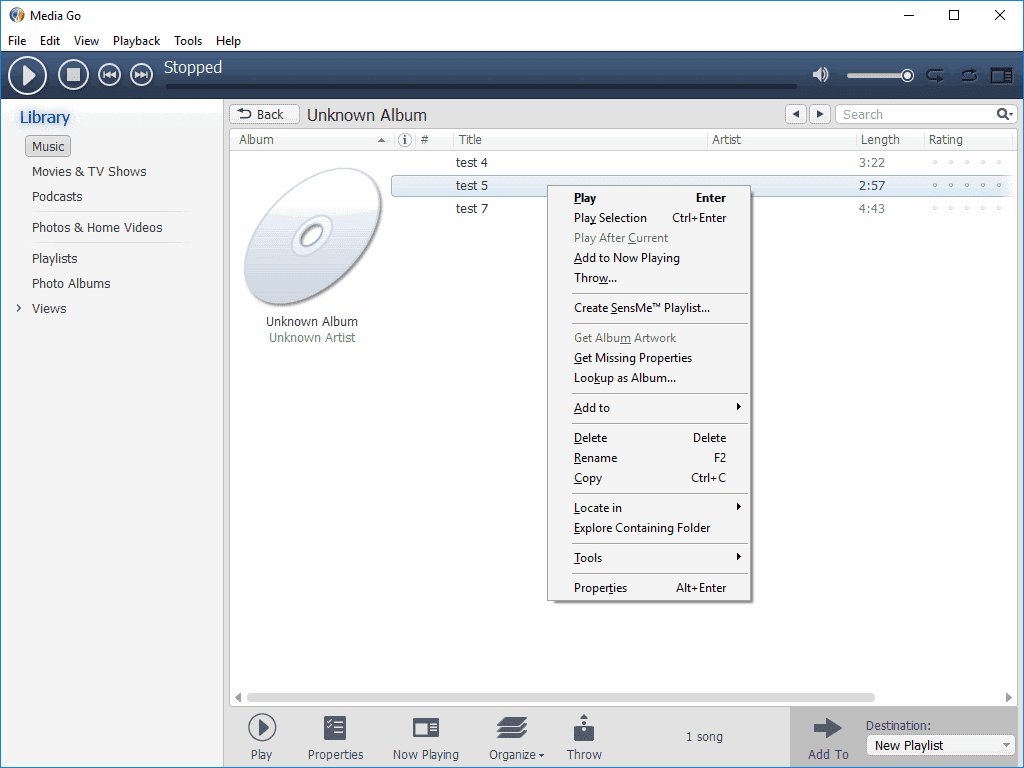Choose Lookup as Album...

(x=650, y=378)
